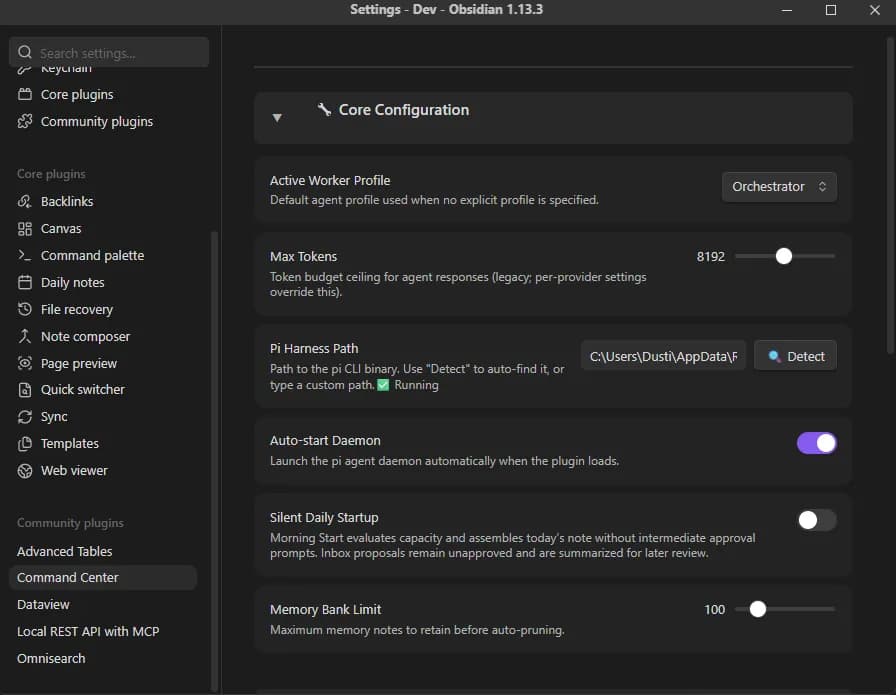Click the wrench icon beside Core Configuration

click(324, 109)
